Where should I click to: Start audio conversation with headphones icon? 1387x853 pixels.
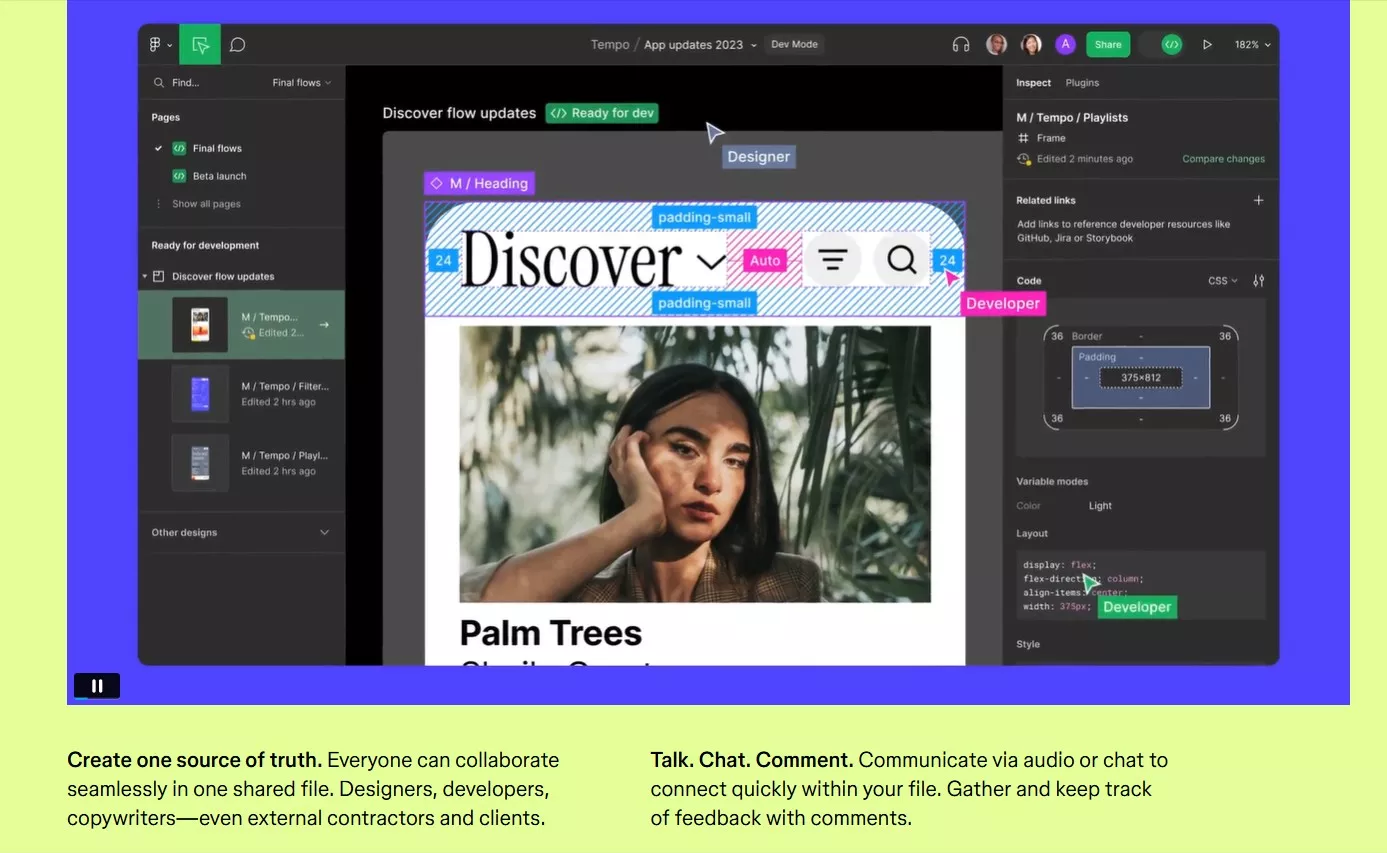coord(961,45)
